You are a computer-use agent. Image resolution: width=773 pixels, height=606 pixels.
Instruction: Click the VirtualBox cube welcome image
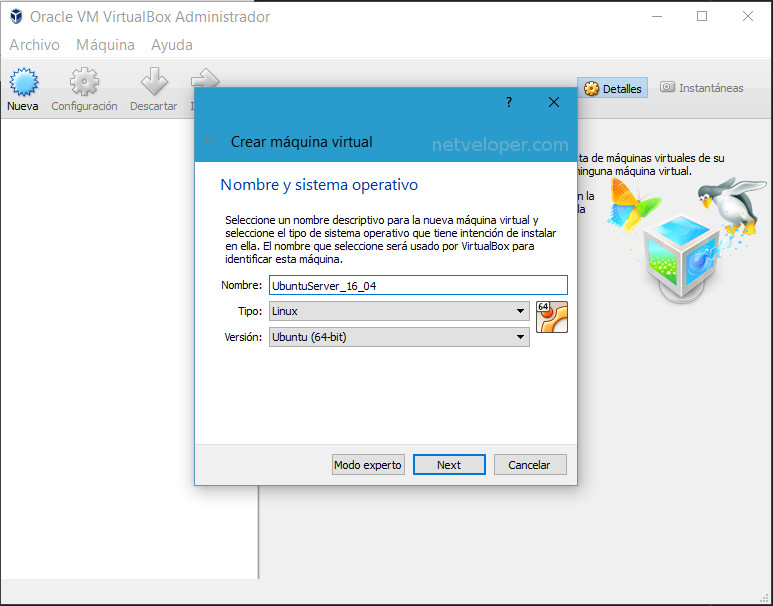click(688, 242)
